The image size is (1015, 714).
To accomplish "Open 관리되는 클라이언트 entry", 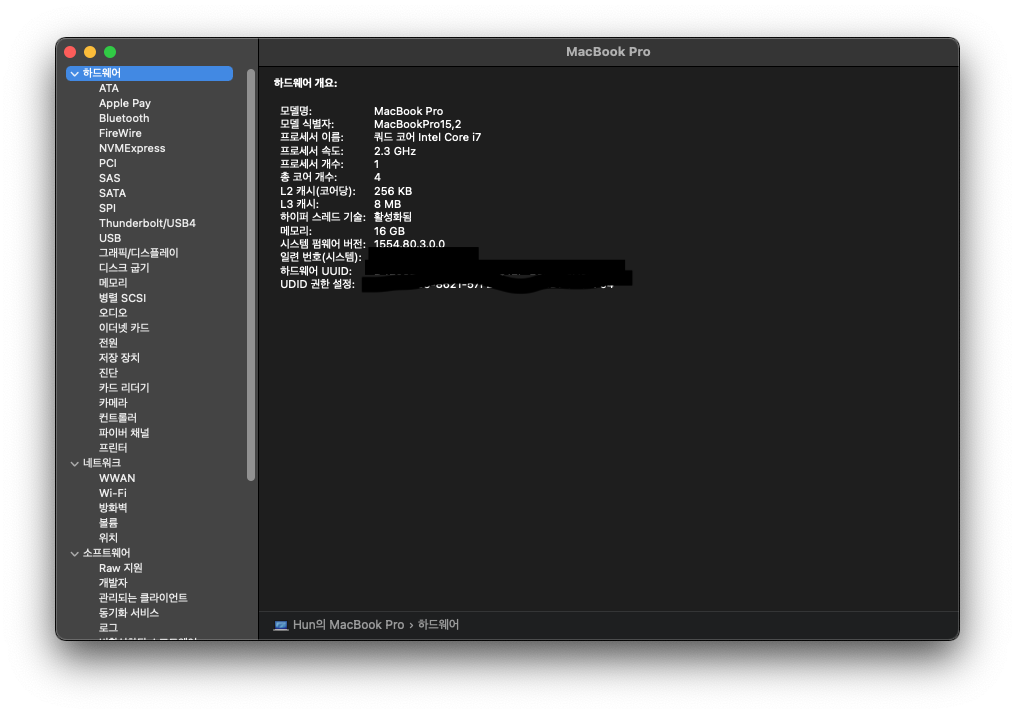I will [143, 597].
